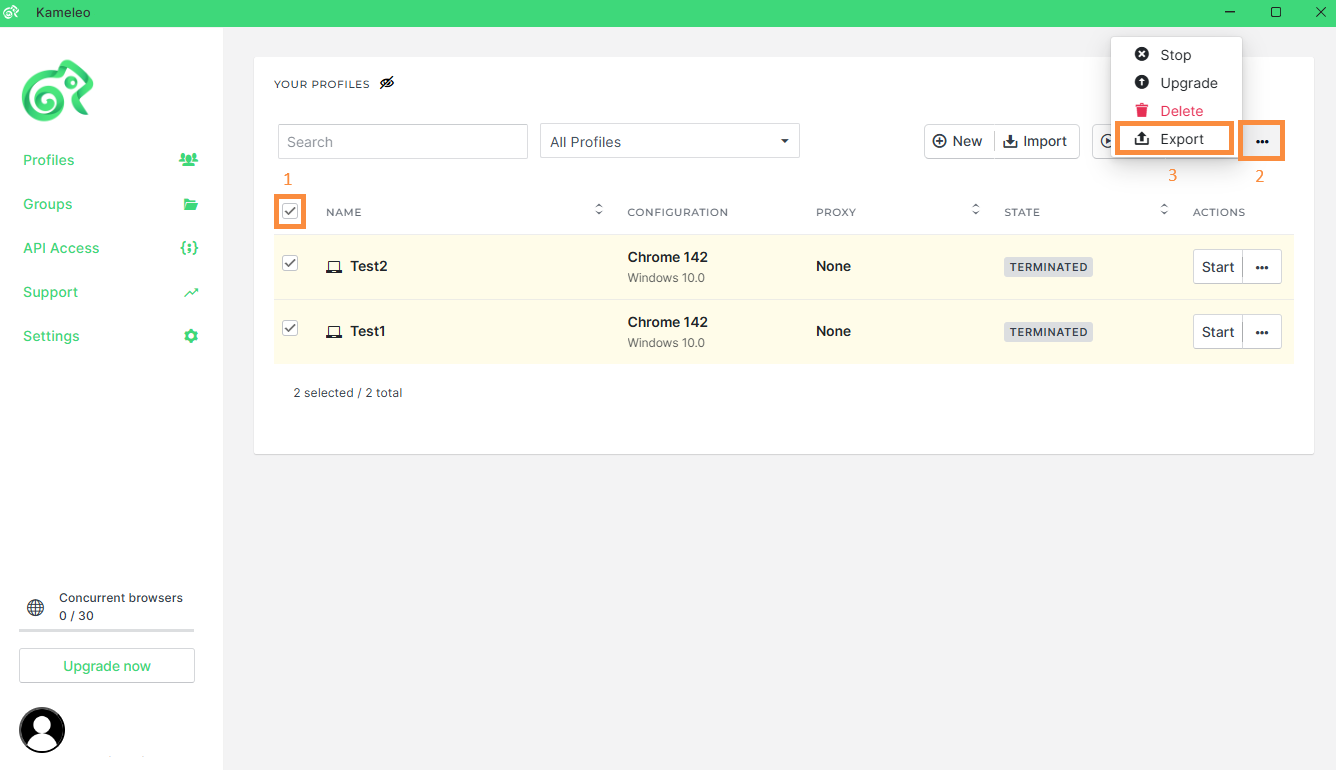Click the Kameleo chameleon logo in sidebar
The width and height of the screenshot is (1336, 770).
(x=58, y=90)
